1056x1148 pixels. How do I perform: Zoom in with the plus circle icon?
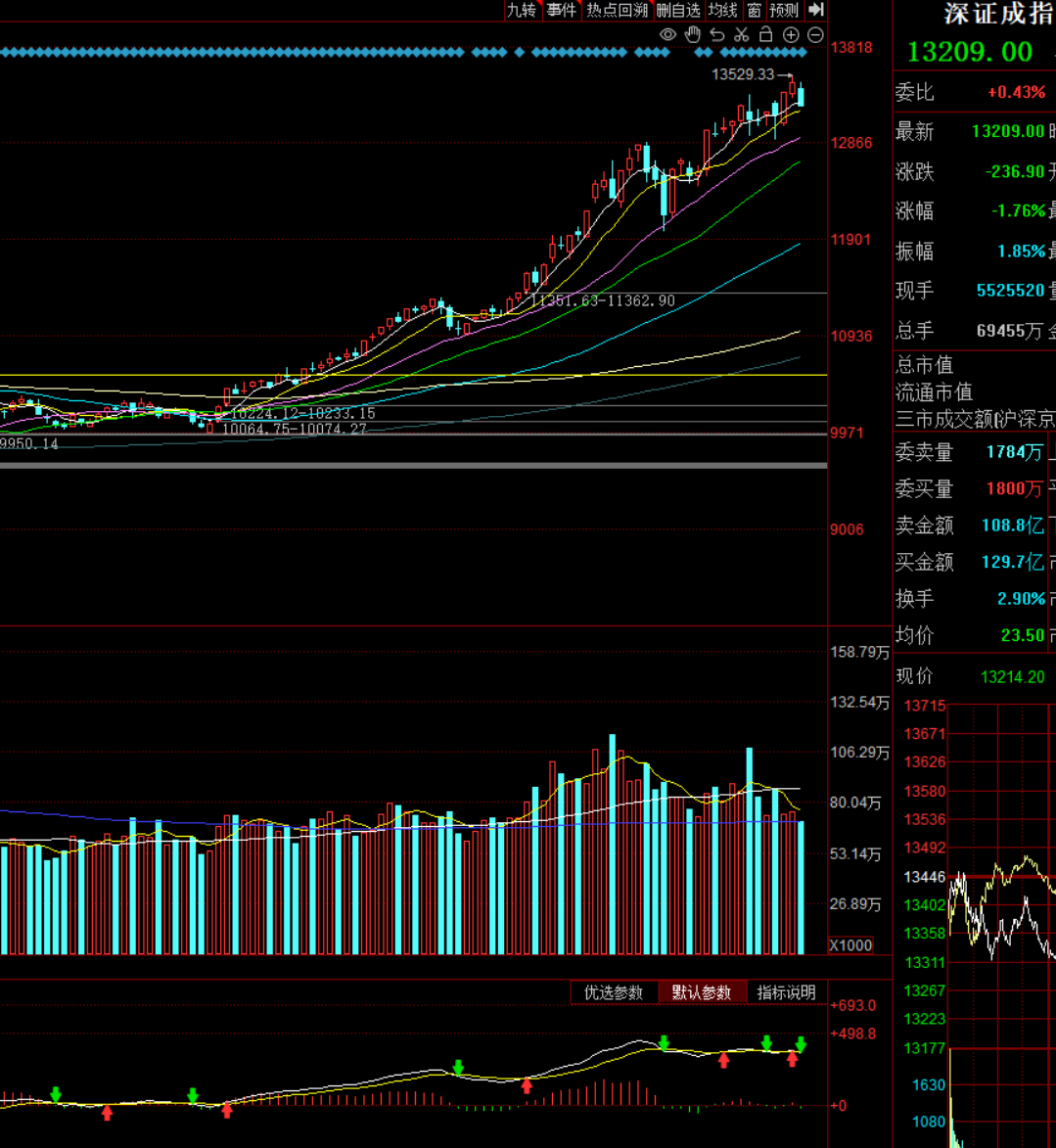point(791,35)
